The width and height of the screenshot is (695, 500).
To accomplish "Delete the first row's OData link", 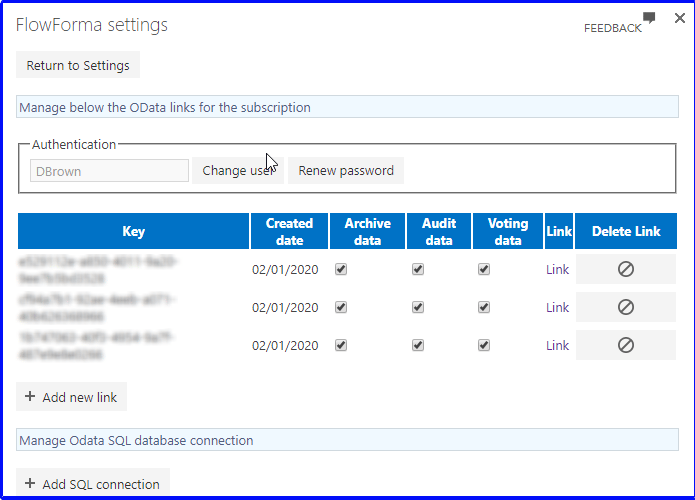I will click(626, 269).
